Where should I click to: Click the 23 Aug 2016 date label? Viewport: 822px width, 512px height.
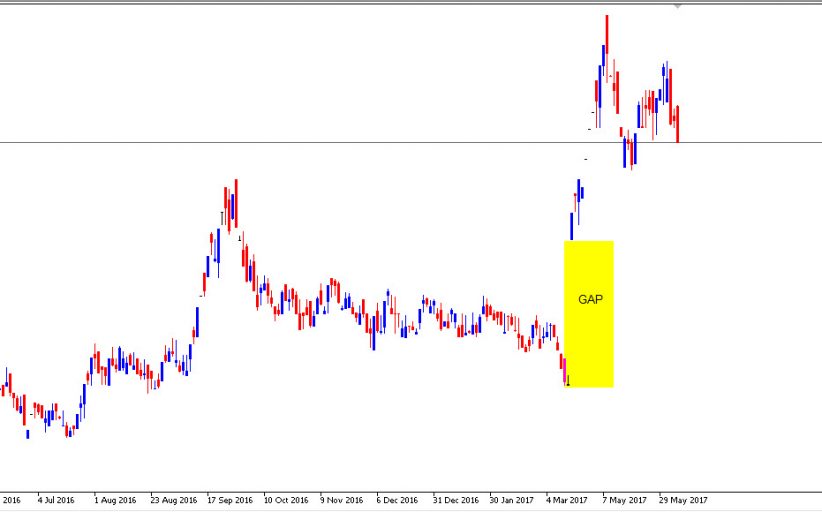174,500
